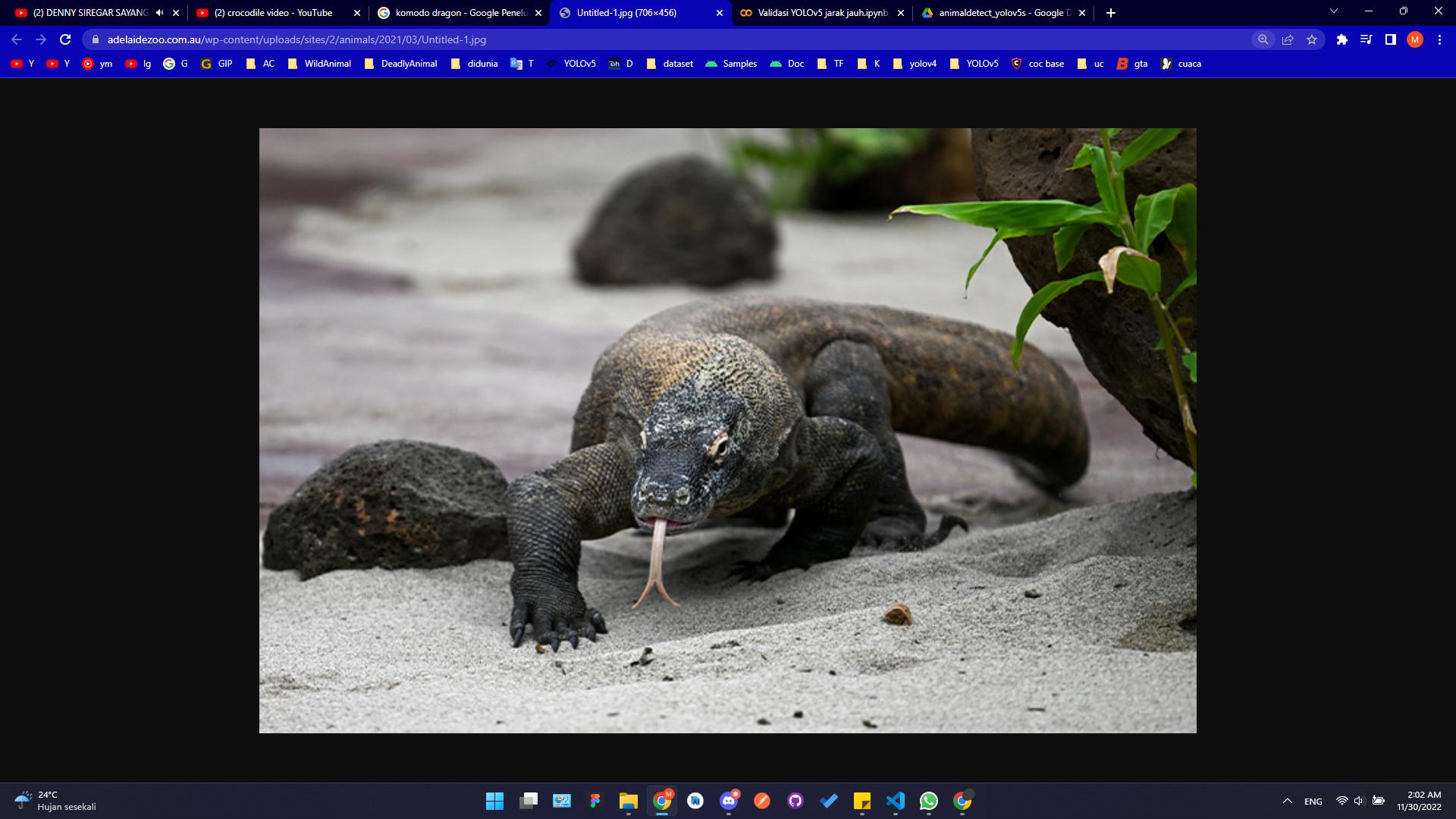Open the YOLOv5 bookmark with black icon
The image size is (1456, 819).
click(x=571, y=64)
